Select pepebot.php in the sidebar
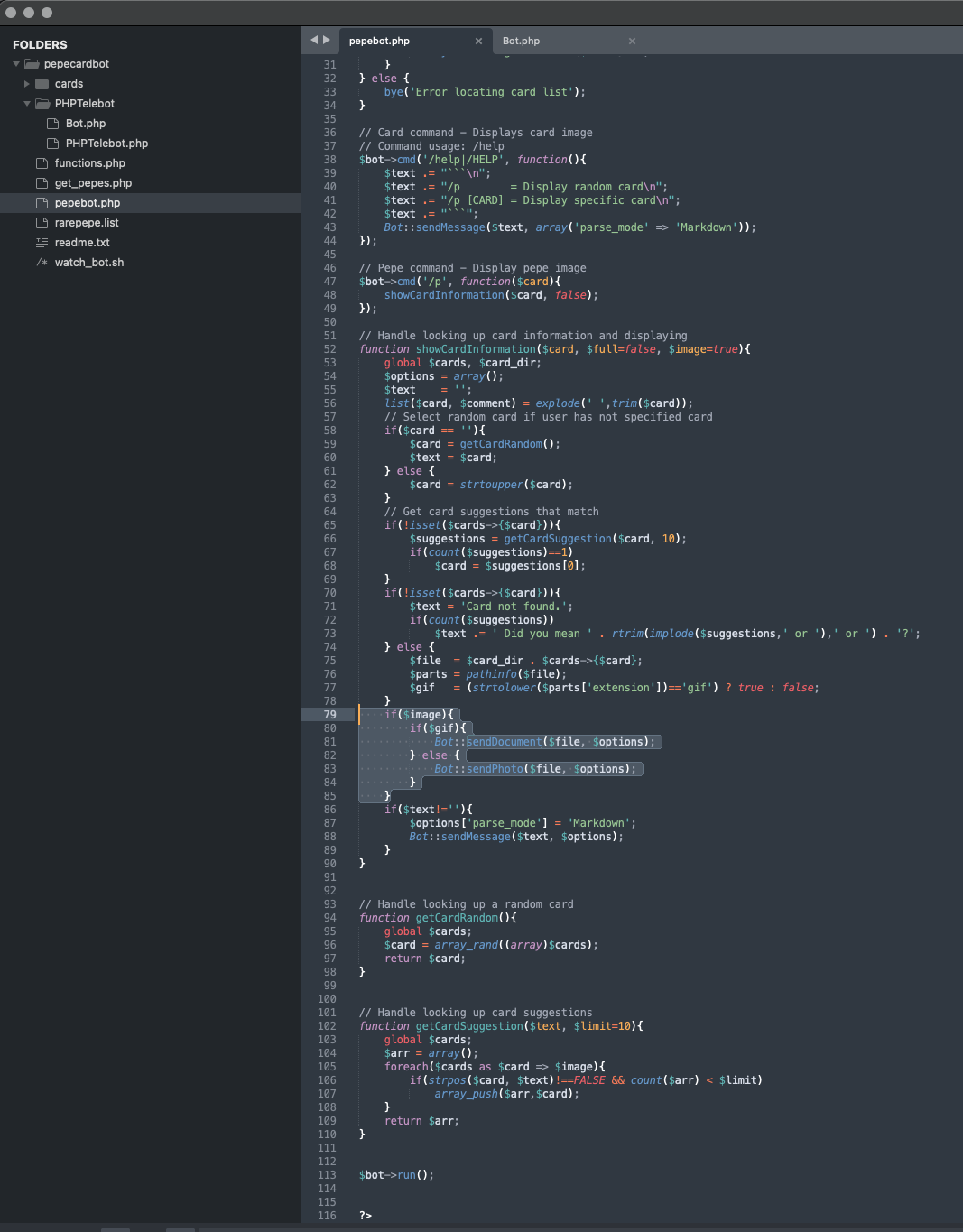 click(x=88, y=203)
